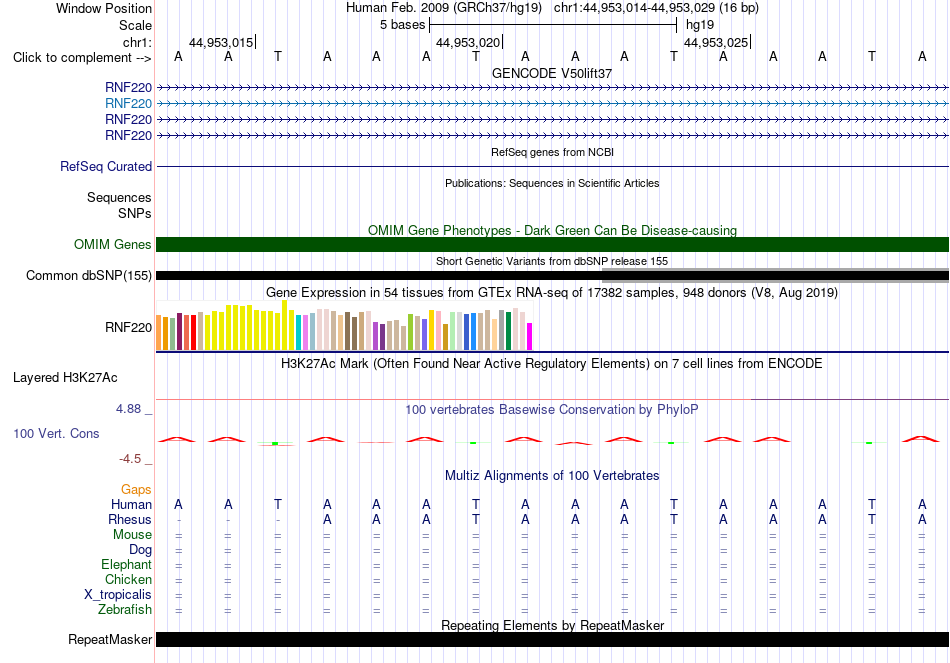Click 'RefSeq genes from NCBI' title
The width and height of the screenshot is (950, 663).
tap(552, 152)
